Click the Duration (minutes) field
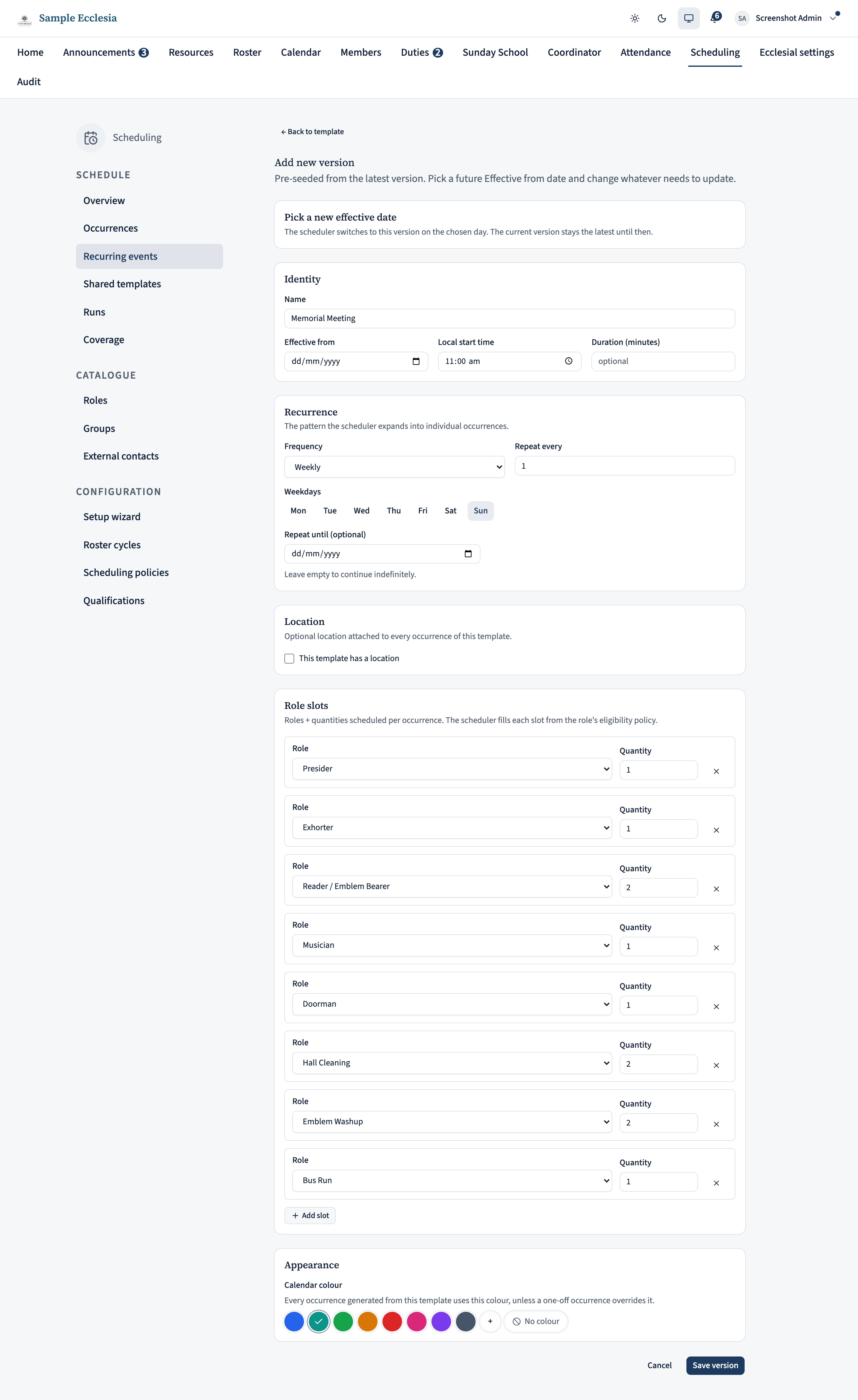The image size is (858, 1400). [x=663, y=361]
